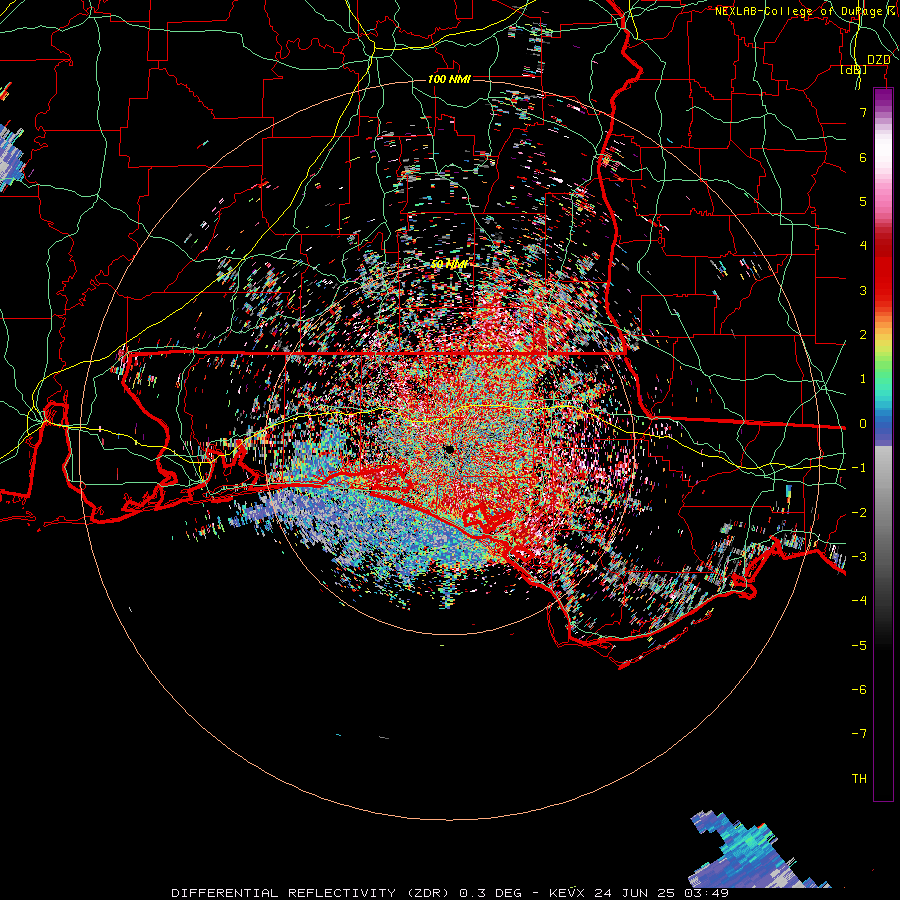Click the -6 value on the dB scale

[x=859, y=690]
